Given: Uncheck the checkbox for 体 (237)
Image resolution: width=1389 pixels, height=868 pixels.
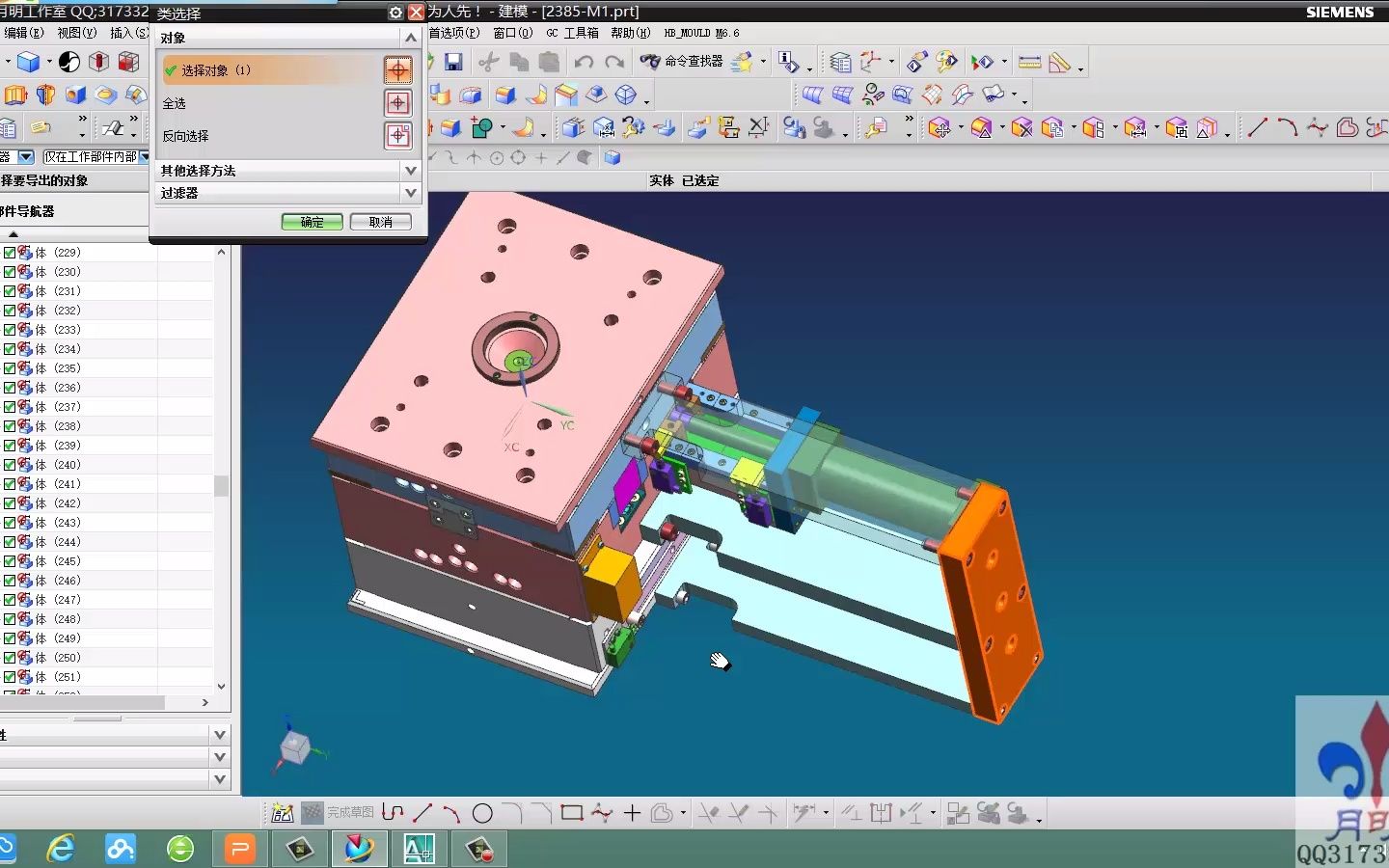Looking at the screenshot, I should (10, 407).
